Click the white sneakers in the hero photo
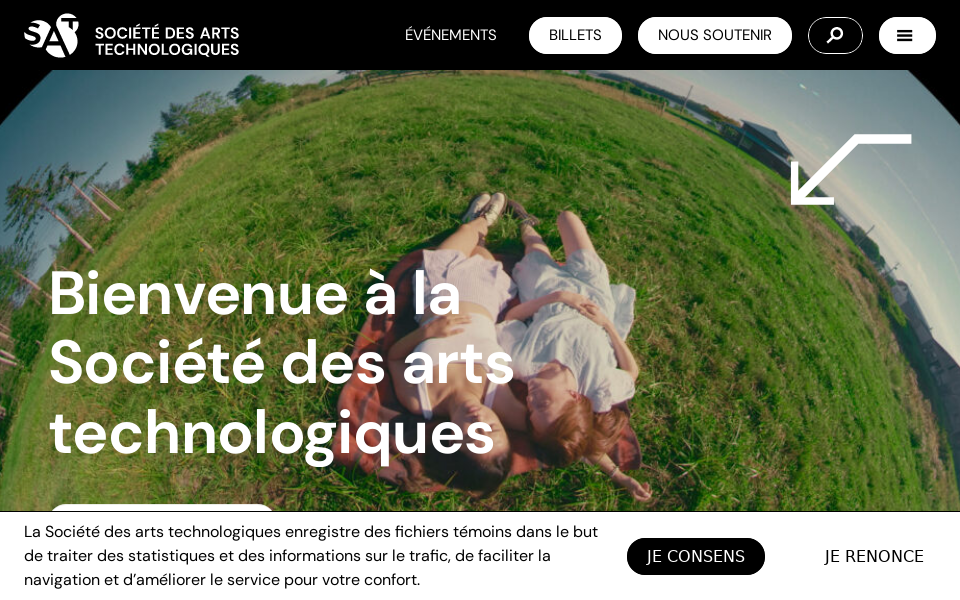 click(485, 208)
